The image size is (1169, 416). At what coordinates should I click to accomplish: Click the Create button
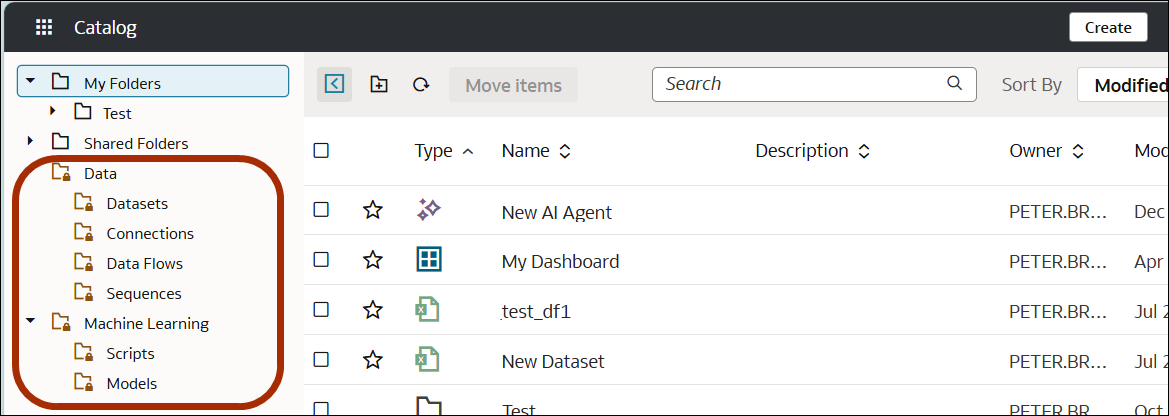[x=1107, y=28]
